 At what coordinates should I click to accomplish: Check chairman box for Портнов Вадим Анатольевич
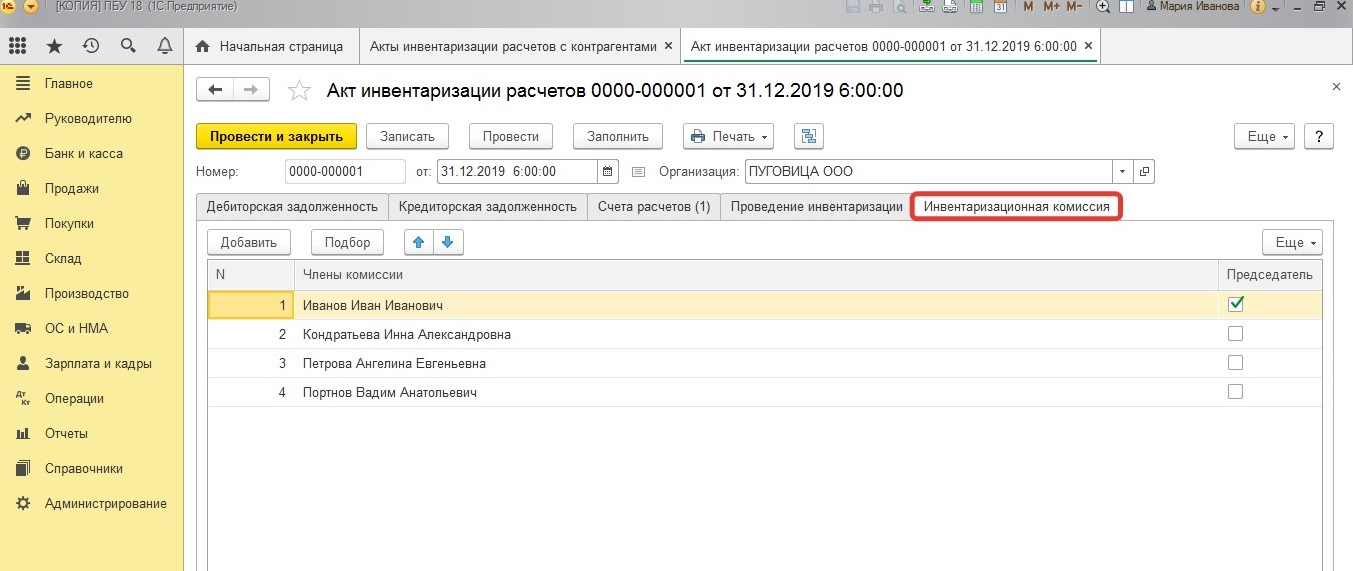[x=1235, y=392]
